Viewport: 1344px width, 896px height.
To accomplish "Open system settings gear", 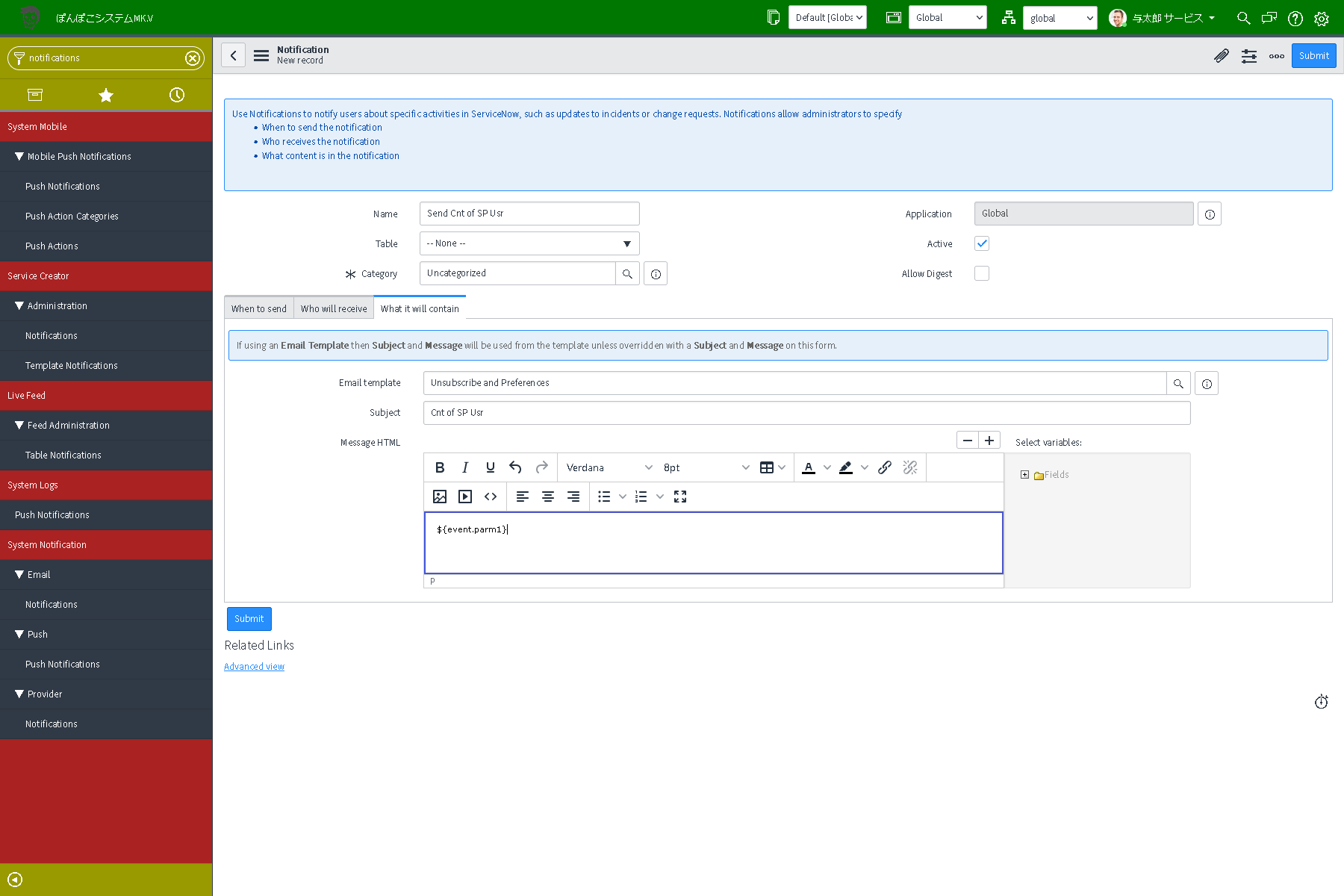I will click(x=1322, y=19).
